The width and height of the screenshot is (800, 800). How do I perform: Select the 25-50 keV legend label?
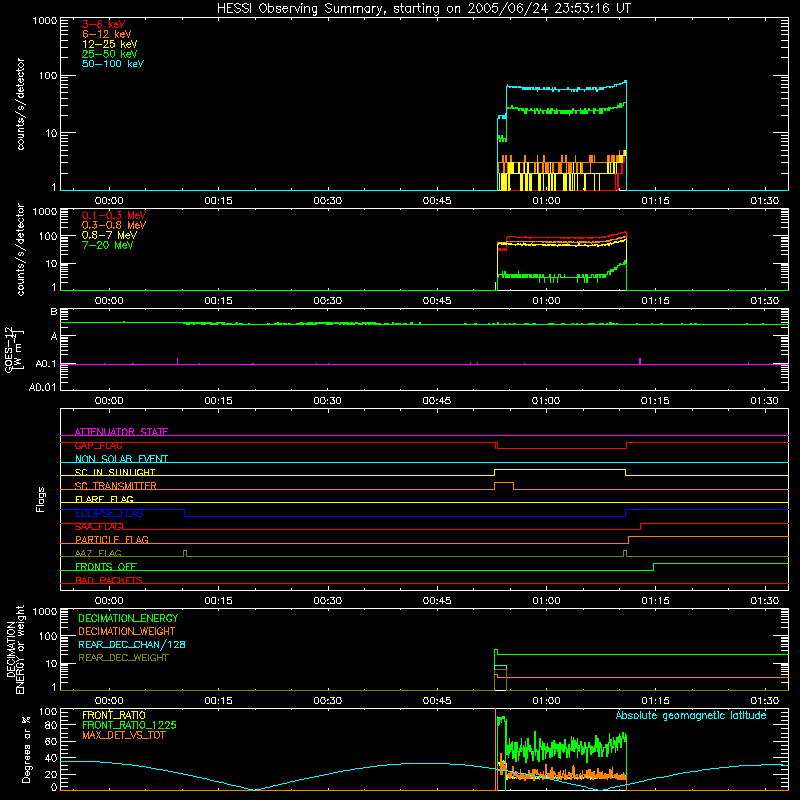110,54
